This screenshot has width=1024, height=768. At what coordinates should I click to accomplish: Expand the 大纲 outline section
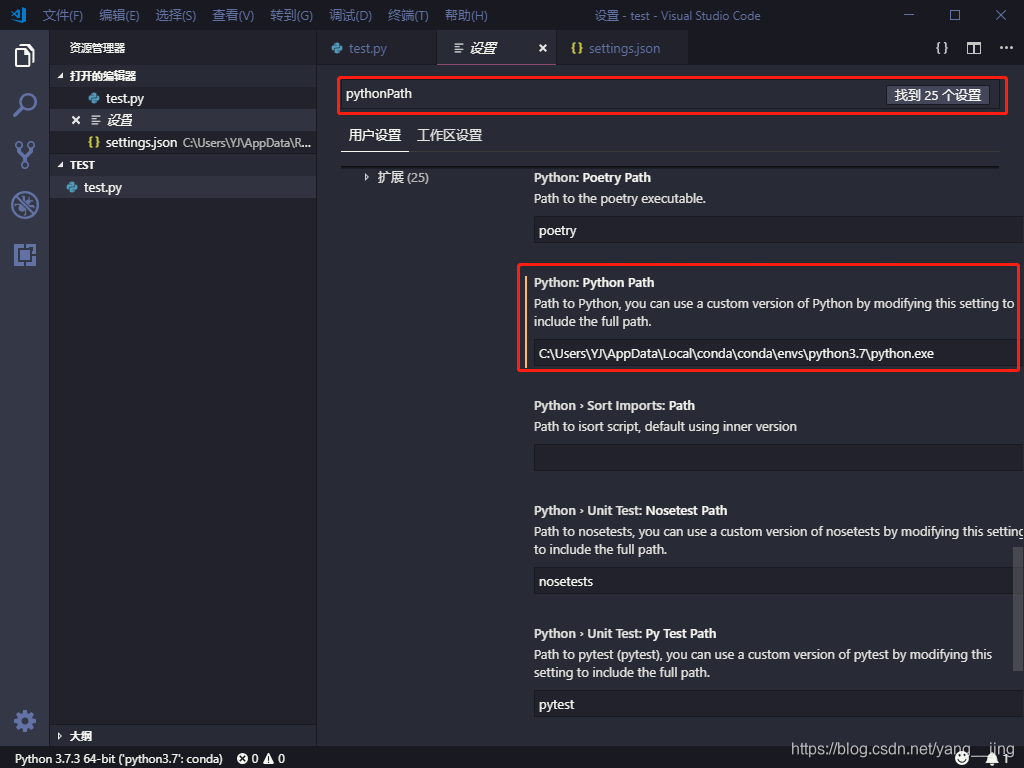[183, 736]
